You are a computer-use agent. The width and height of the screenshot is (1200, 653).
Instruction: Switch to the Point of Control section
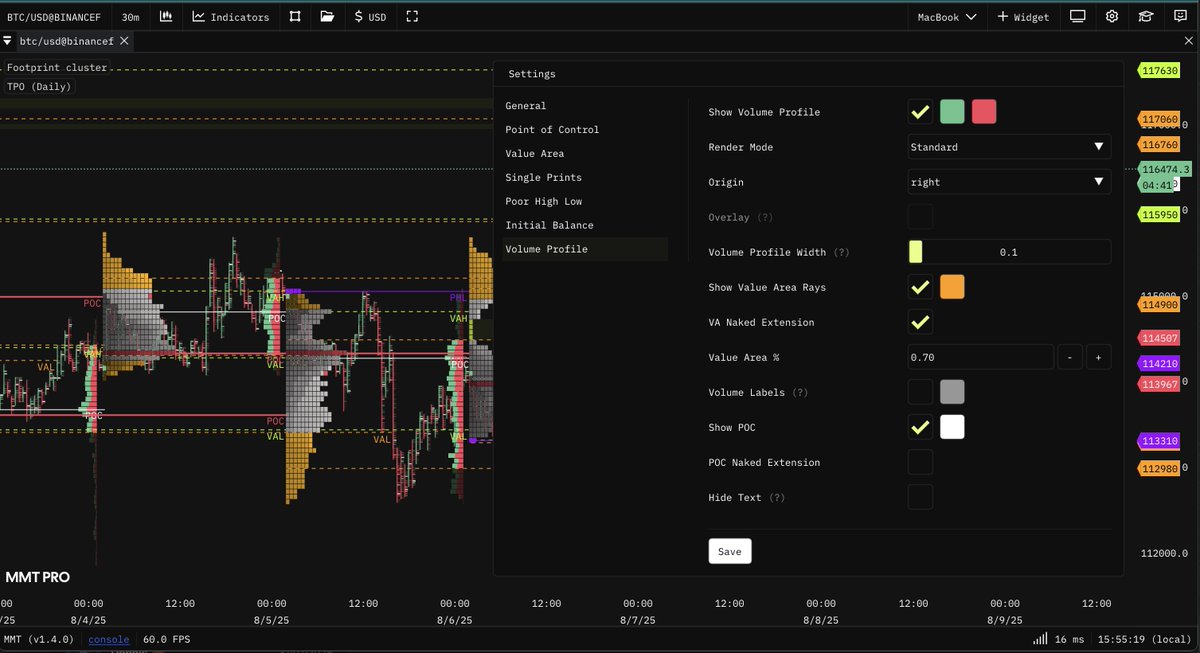pos(554,129)
